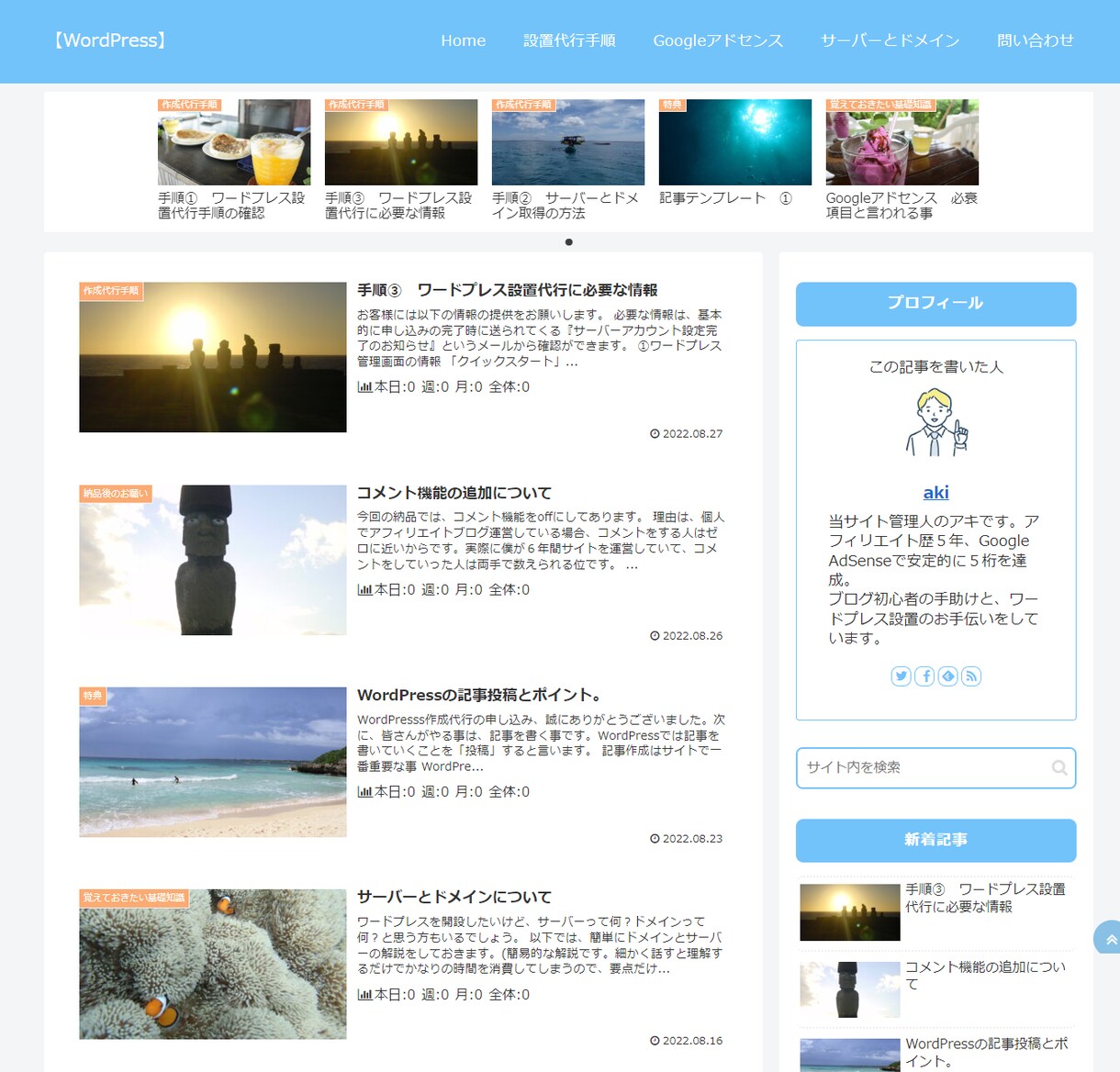The image size is (1120, 1072).
Task: Open sidebar recent post WordPressの記事投稿とポイント。
Action: point(935,1054)
